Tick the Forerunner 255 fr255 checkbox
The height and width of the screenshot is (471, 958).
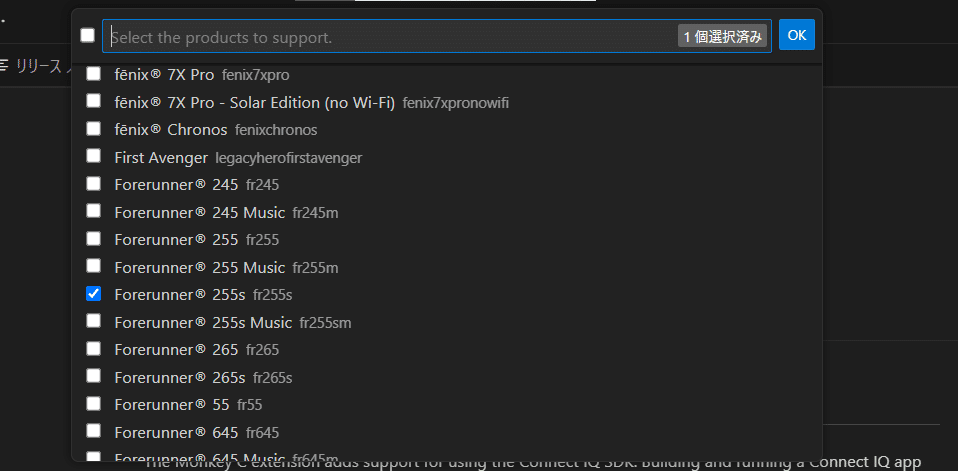pyautogui.click(x=93, y=238)
